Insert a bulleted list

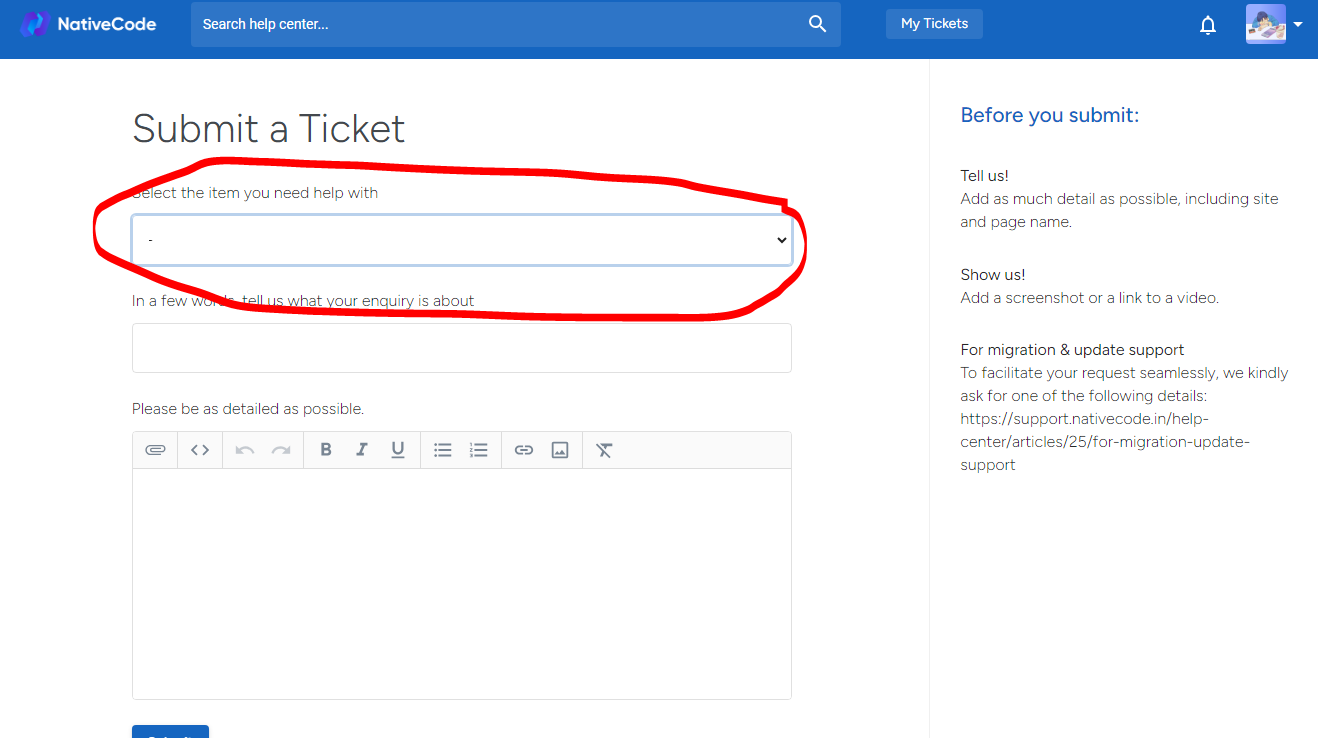coord(443,450)
